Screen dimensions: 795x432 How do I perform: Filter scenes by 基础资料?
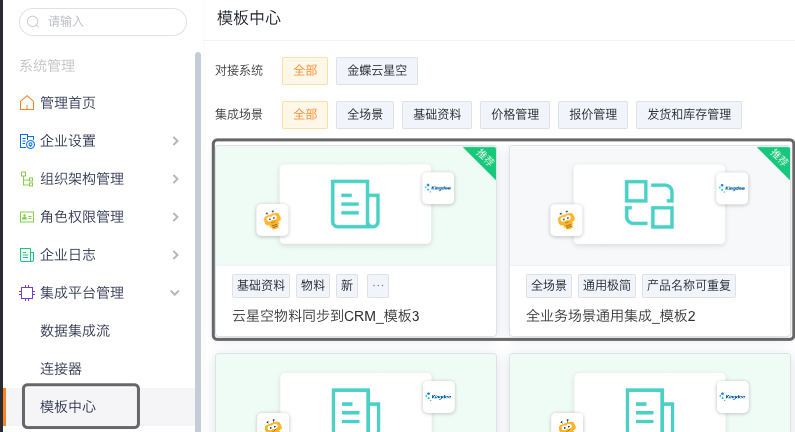(x=437, y=115)
